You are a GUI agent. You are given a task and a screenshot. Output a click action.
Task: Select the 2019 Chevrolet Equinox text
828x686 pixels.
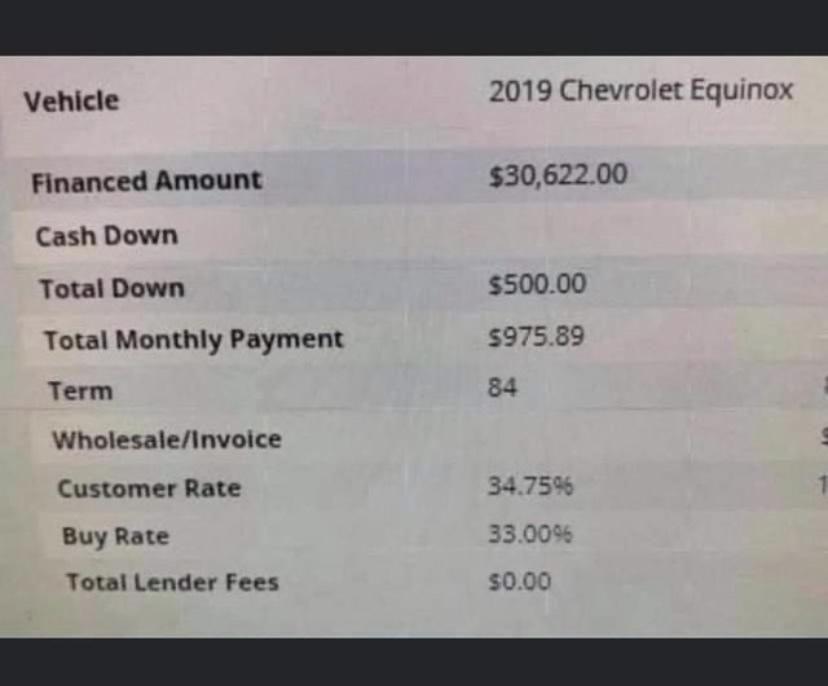[x=641, y=91]
